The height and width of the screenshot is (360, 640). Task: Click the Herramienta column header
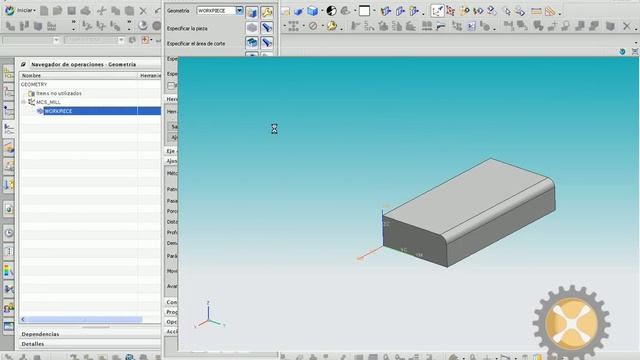click(150, 76)
